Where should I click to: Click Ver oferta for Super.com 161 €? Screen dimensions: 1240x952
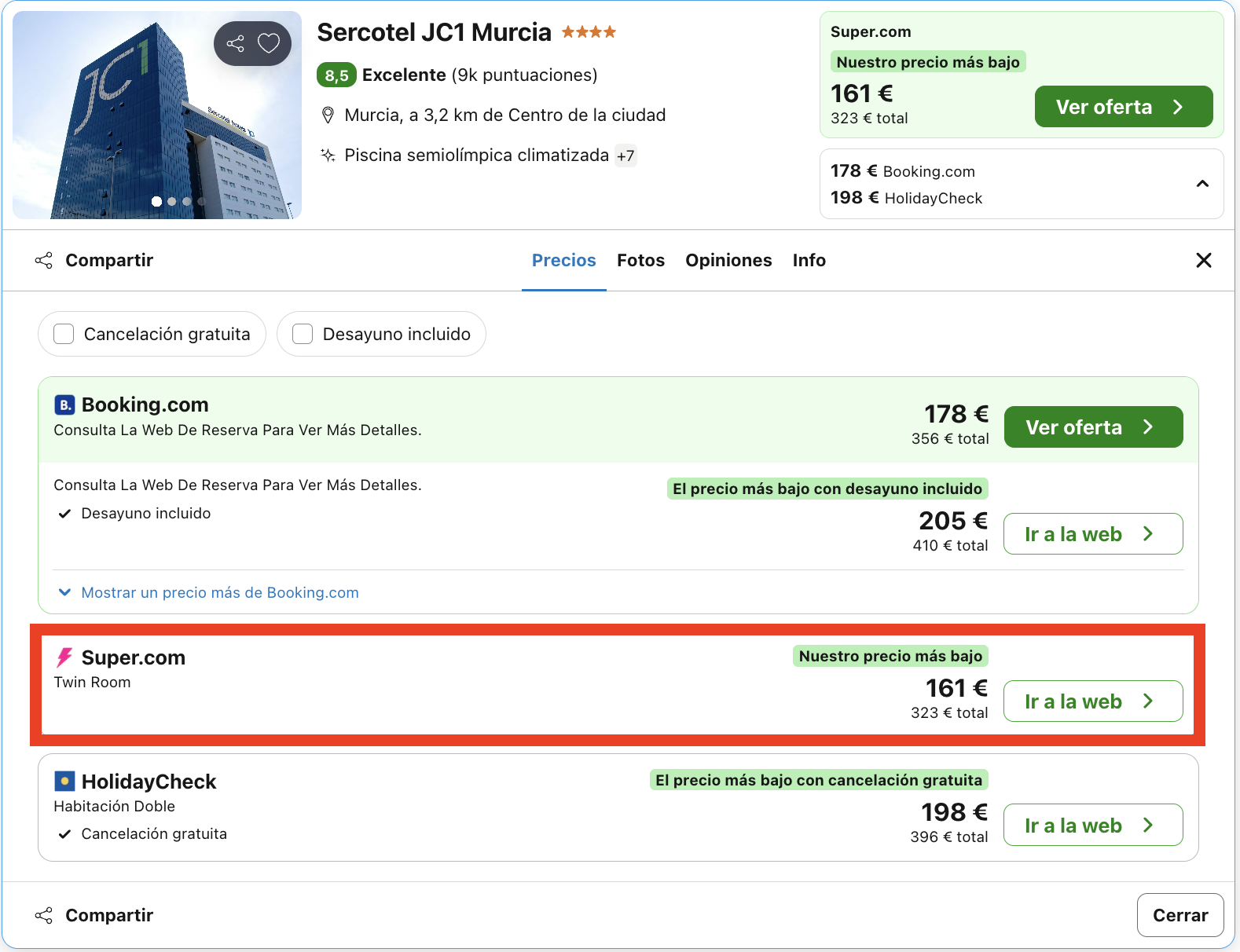[x=1123, y=107]
